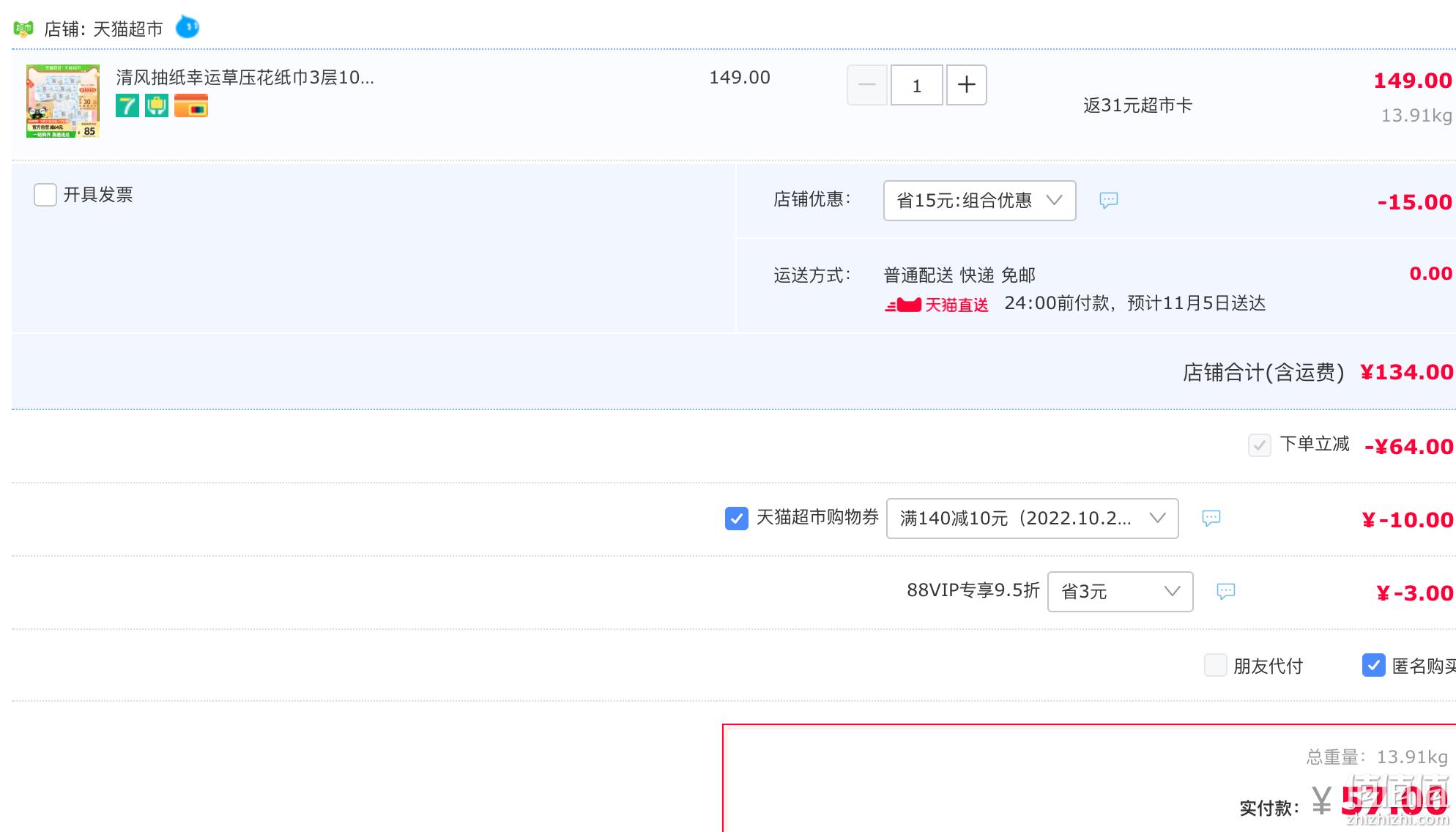Click the 88VIP专享9.5折 label

(973, 590)
